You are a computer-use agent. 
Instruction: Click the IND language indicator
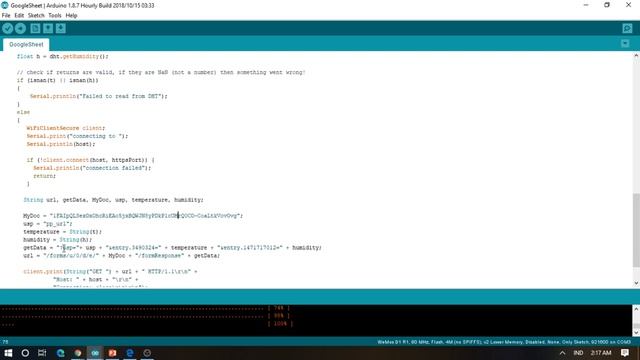click(x=578, y=353)
